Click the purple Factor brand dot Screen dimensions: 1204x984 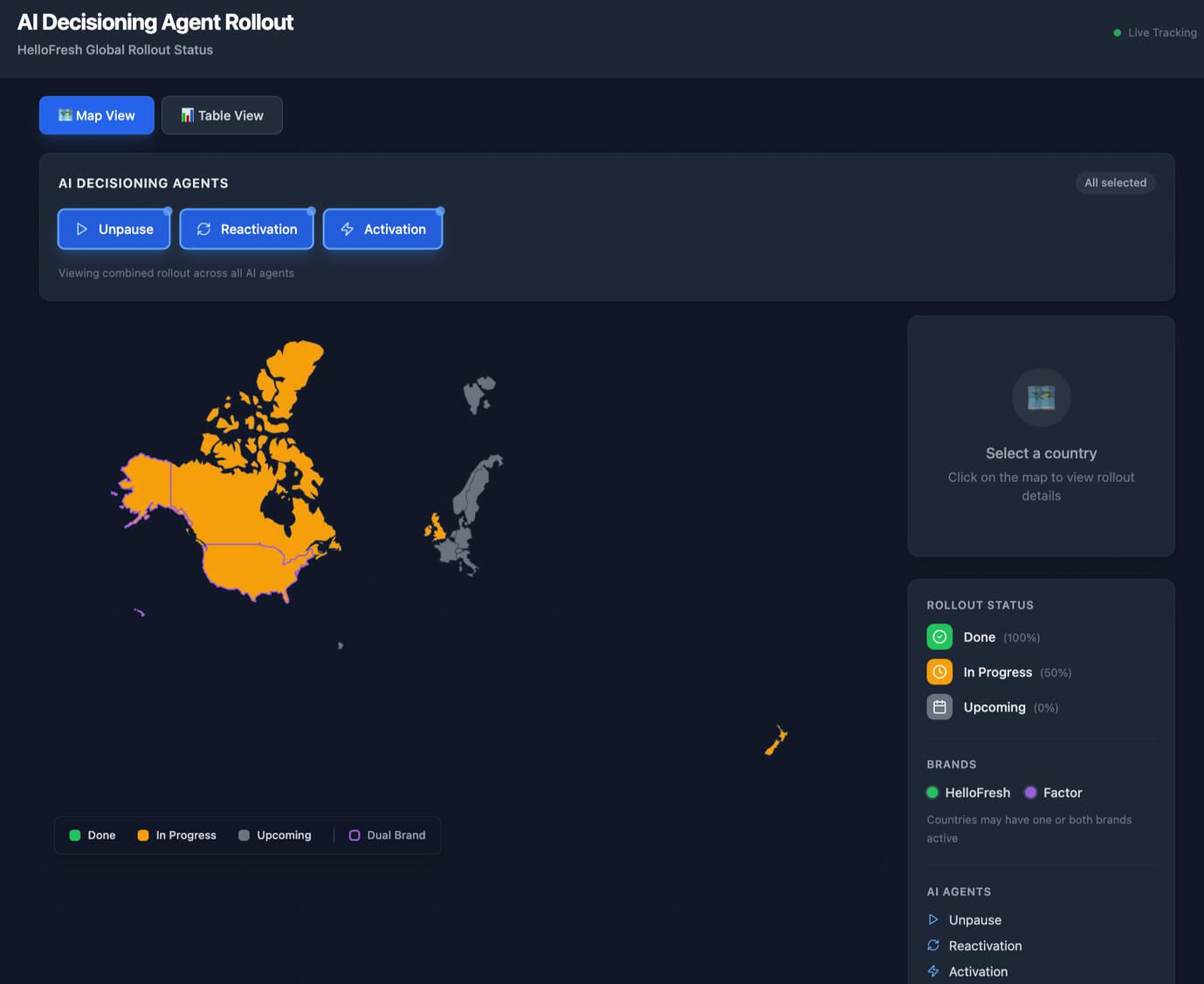tap(1030, 793)
